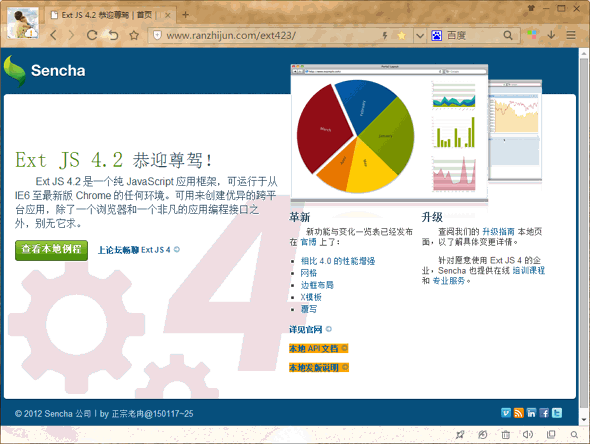
Task: Reload the page with the refresh icon
Action: (x=92, y=35)
